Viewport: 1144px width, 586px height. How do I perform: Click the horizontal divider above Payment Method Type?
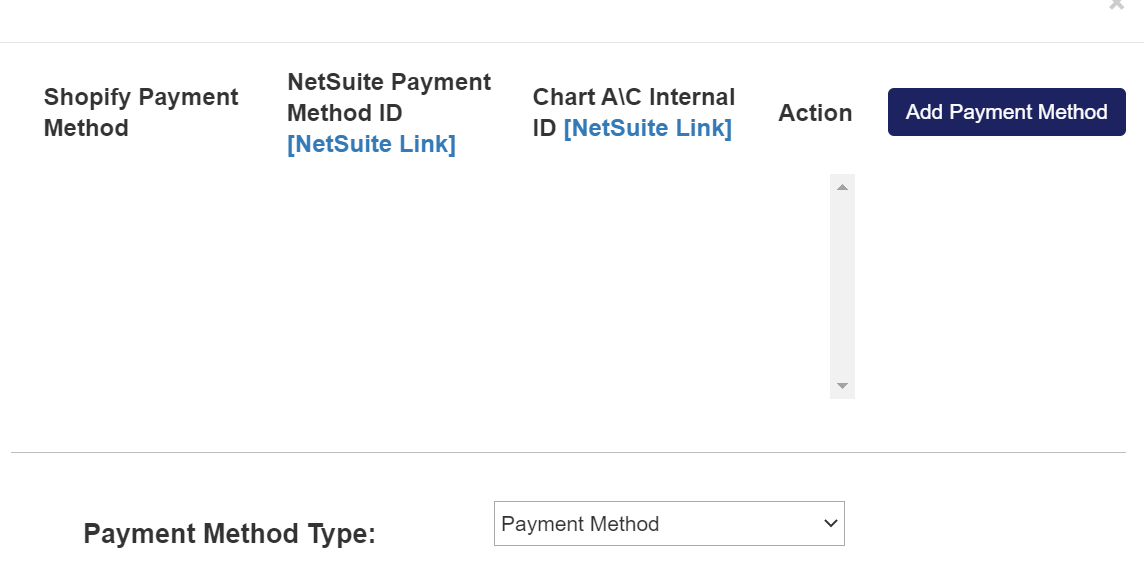568,452
